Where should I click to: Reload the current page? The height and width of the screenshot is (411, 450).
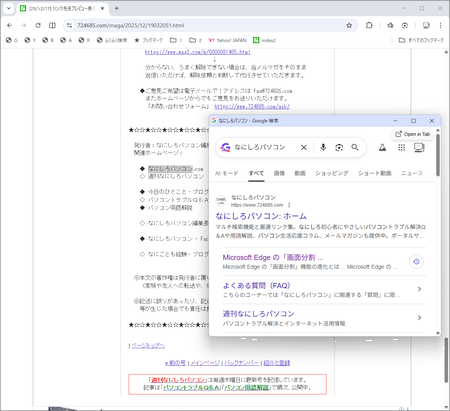[38, 25]
